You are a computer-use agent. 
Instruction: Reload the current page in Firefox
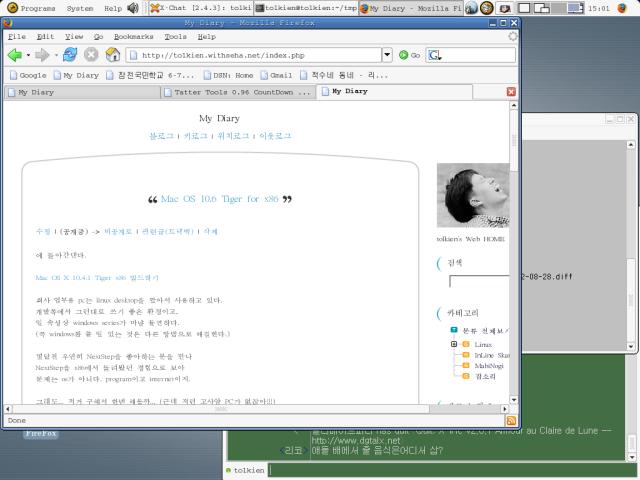tap(70, 54)
